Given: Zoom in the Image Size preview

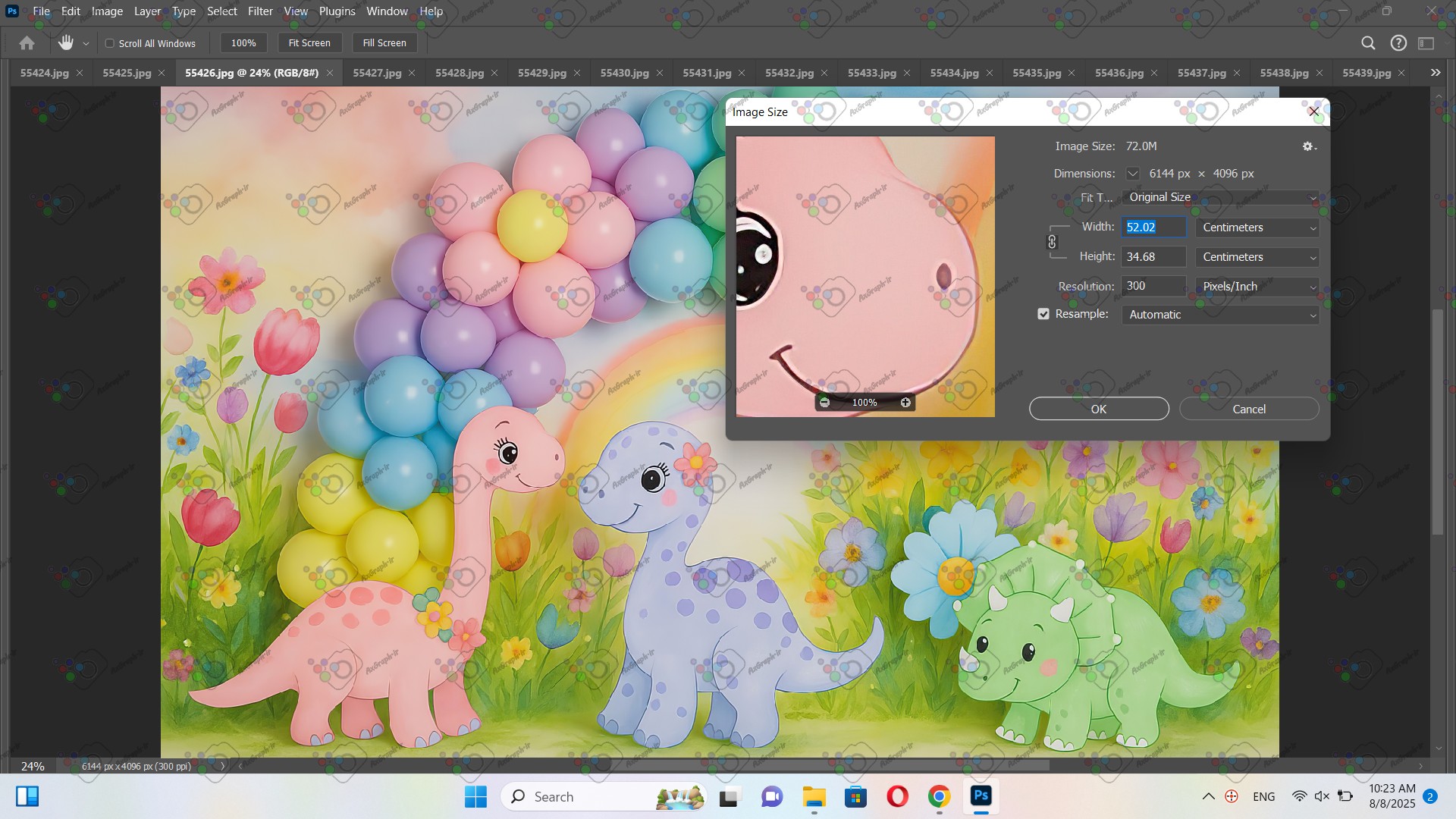Looking at the screenshot, I should [905, 403].
